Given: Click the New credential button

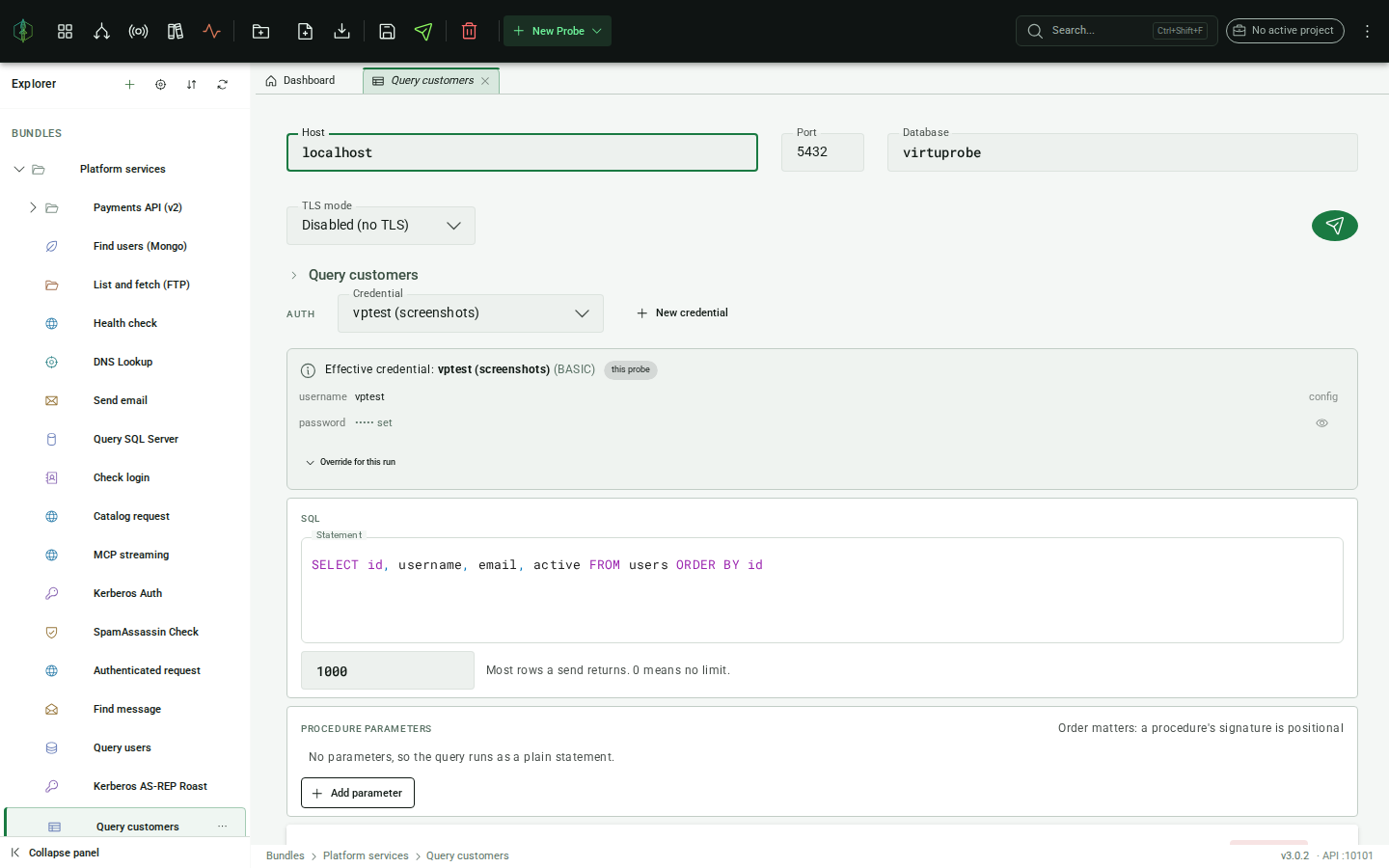Looking at the screenshot, I should [x=682, y=313].
